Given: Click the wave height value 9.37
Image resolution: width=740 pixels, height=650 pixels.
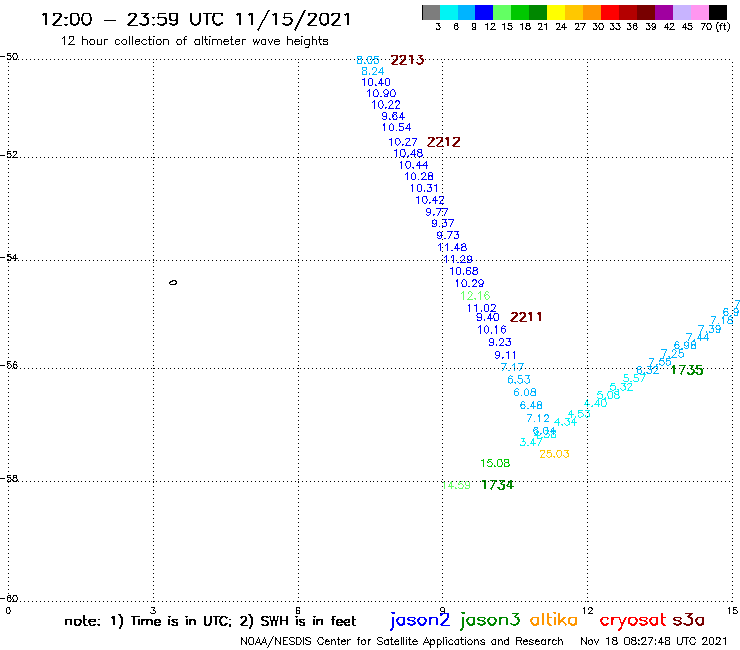Looking at the screenshot, I should pyautogui.click(x=443, y=223).
